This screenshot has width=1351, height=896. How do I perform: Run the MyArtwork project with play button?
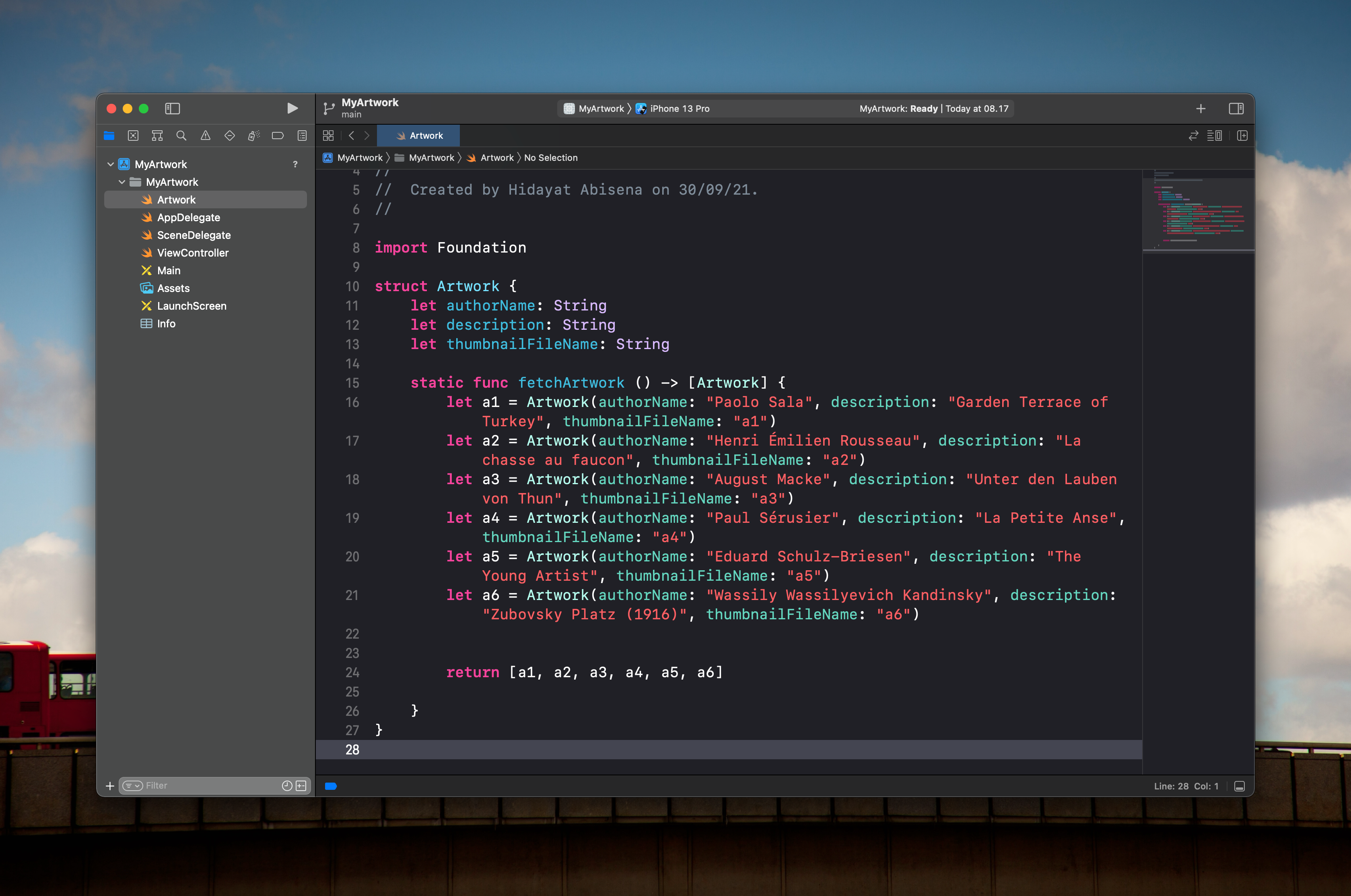click(292, 109)
